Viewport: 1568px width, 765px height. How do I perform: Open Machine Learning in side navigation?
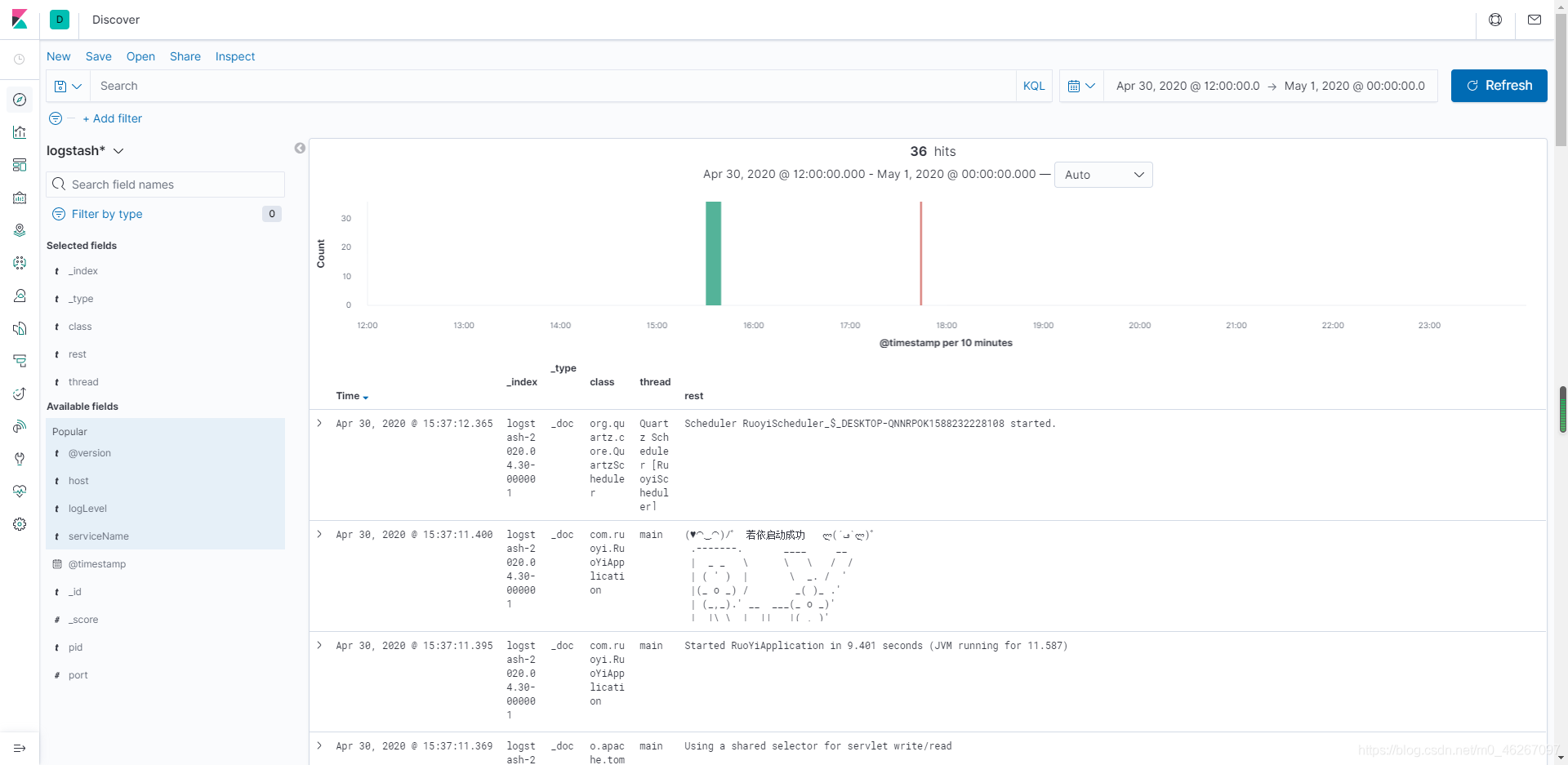point(20,263)
